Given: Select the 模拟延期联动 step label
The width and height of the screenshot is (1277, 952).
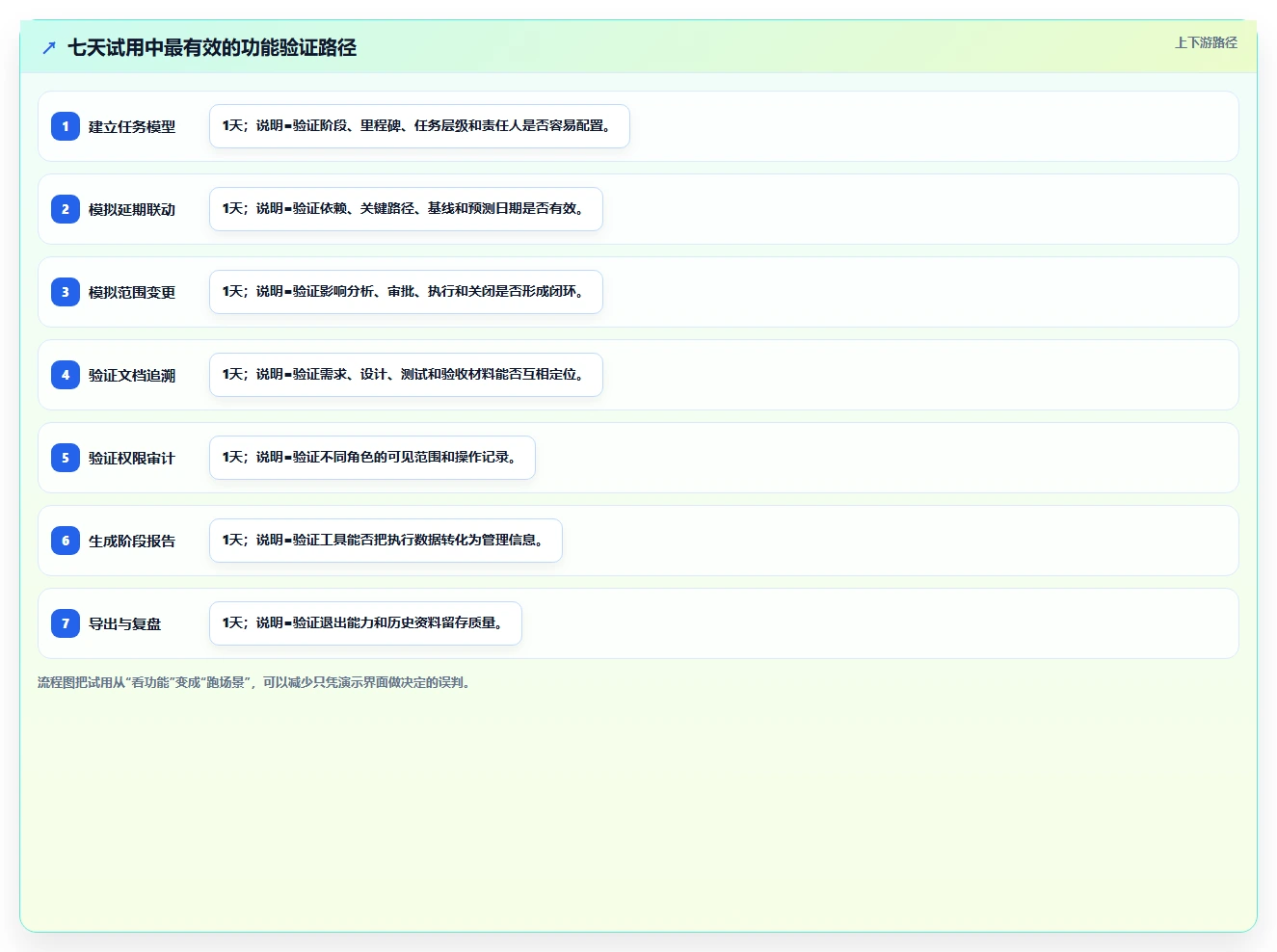Looking at the screenshot, I should coord(132,209).
